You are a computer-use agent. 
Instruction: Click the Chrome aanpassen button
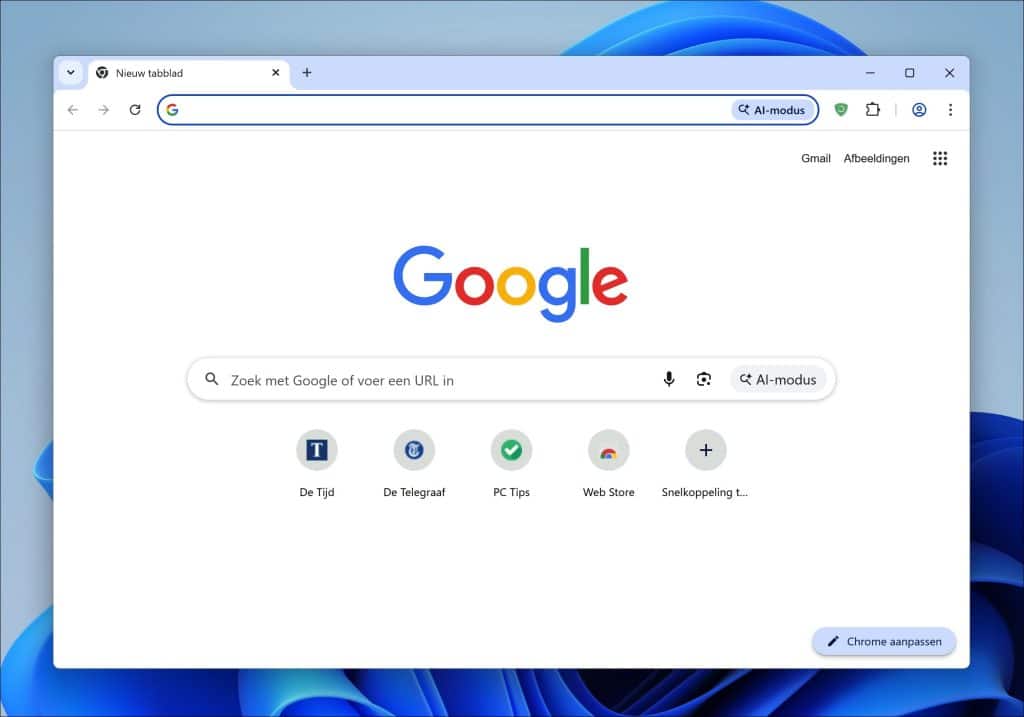(x=884, y=641)
